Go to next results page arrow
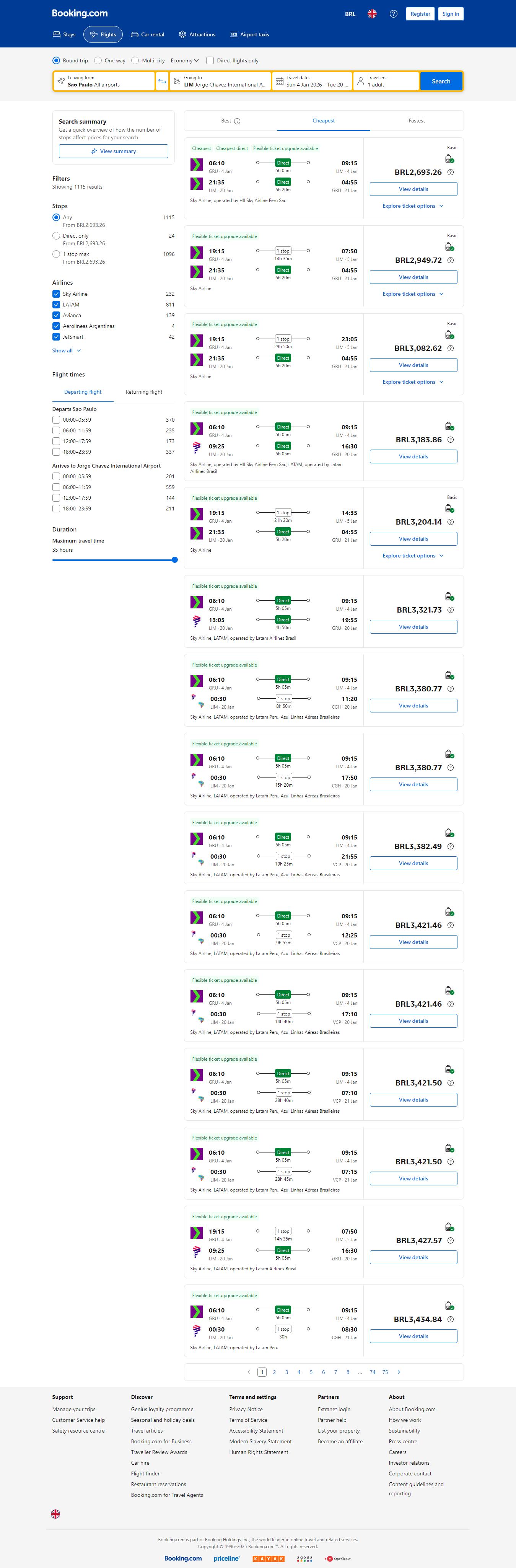The width and height of the screenshot is (516, 1568). pos(399,1372)
